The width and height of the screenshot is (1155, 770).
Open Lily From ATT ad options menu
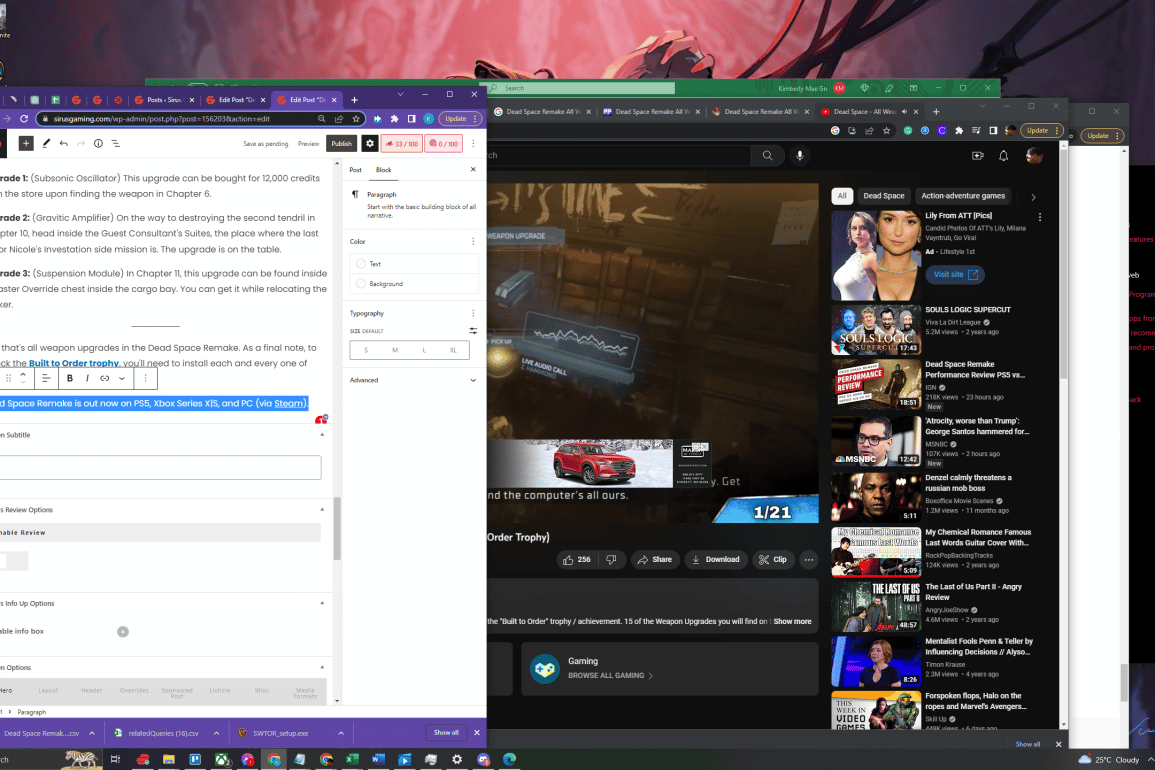pyautogui.click(x=1039, y=217)
